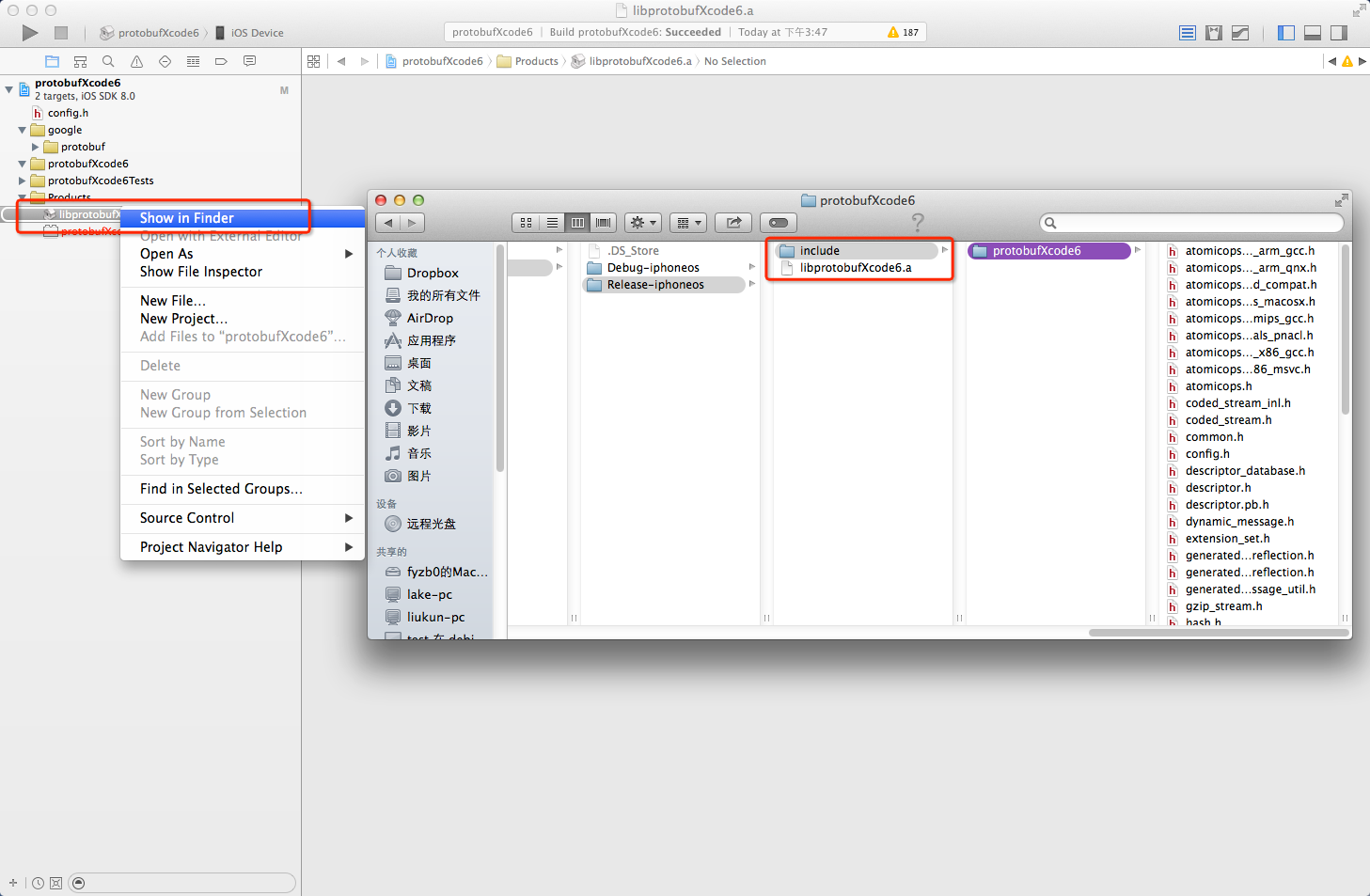The image size is (1370, 896).
Task: Click Products in the jump bar path
Action: tap(528, 61)
